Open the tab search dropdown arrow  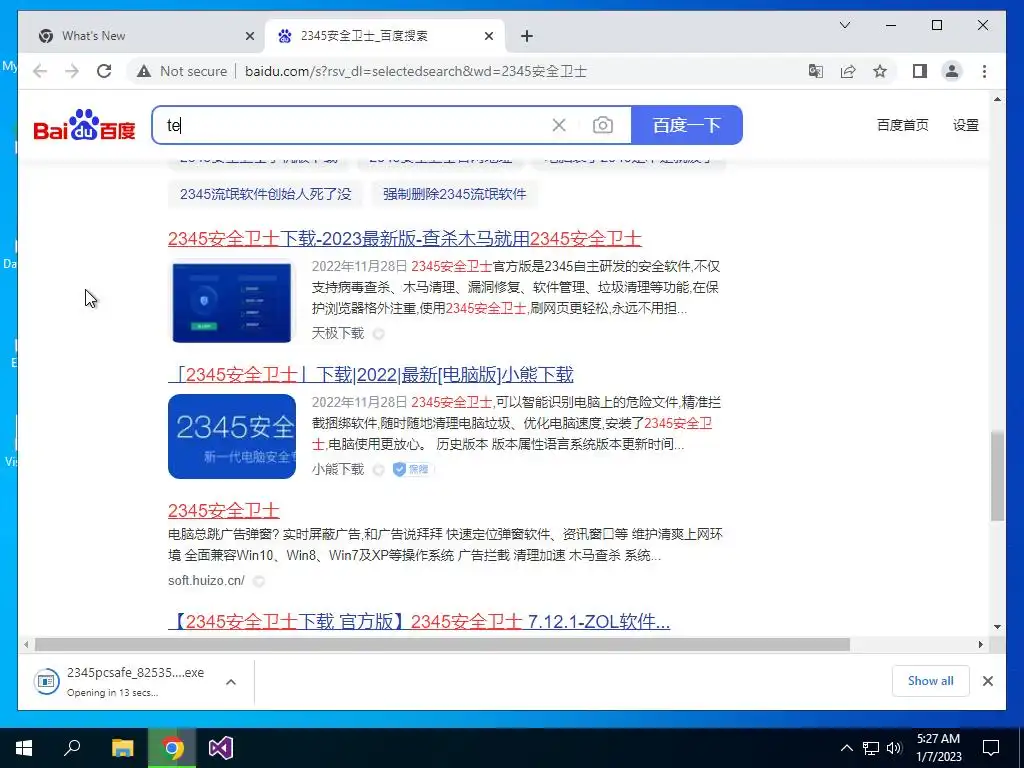pyautogui.click(x=844, y=25)
